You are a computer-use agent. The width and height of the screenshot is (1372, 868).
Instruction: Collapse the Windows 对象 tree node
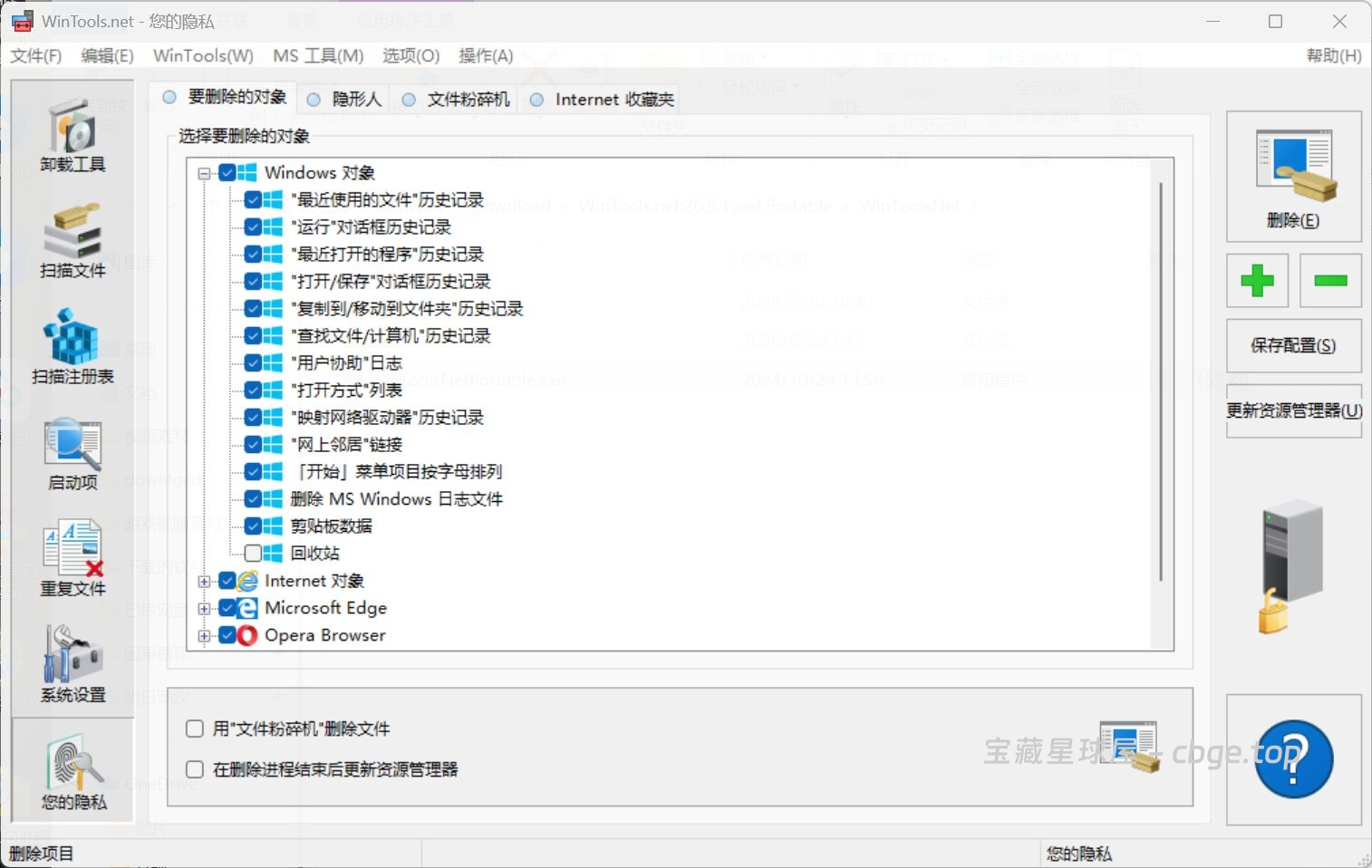pyautogui.click(x=204, y=173)
